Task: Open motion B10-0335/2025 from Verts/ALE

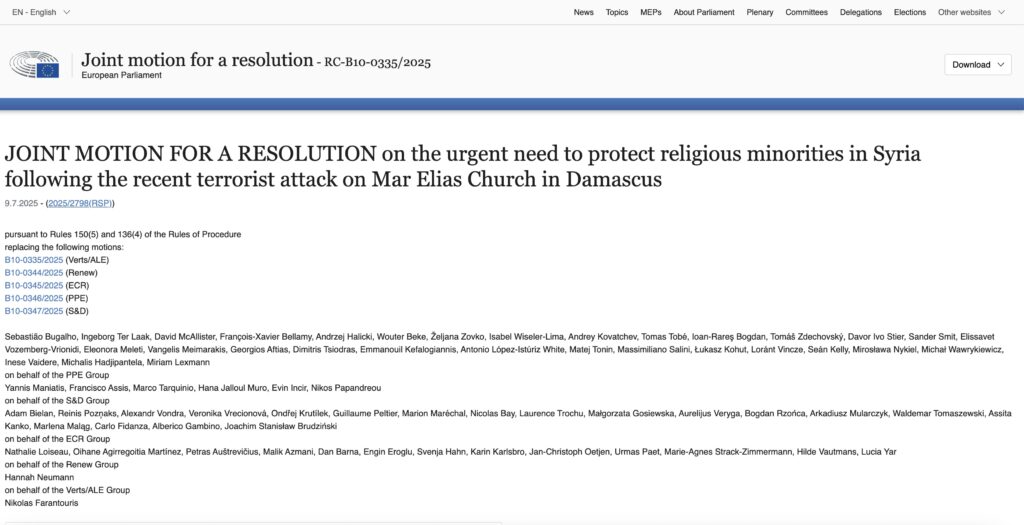Action: [33, 260]
